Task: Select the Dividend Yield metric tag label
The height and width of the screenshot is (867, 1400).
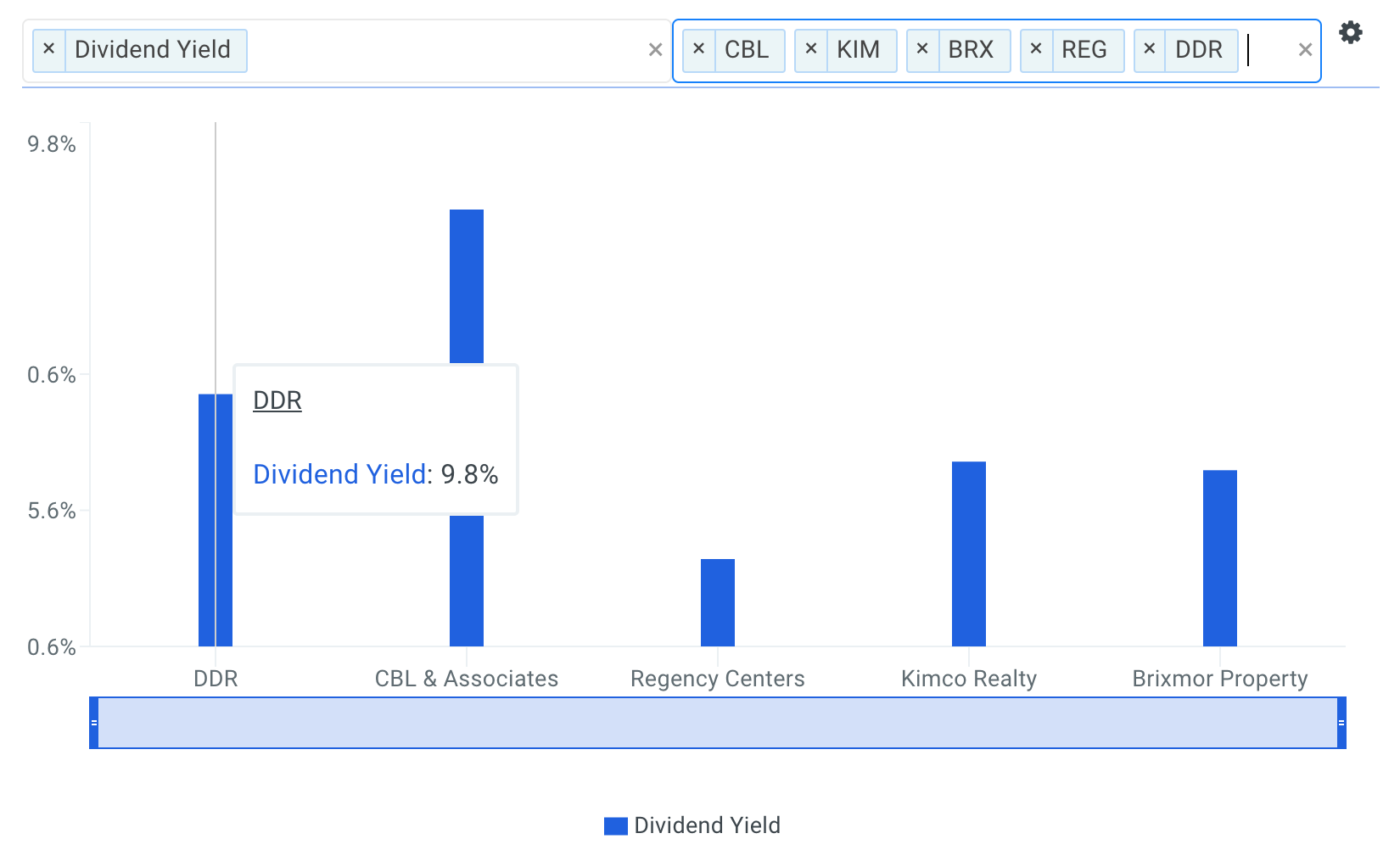Action: pyautogui.click(x=153, y=50)
